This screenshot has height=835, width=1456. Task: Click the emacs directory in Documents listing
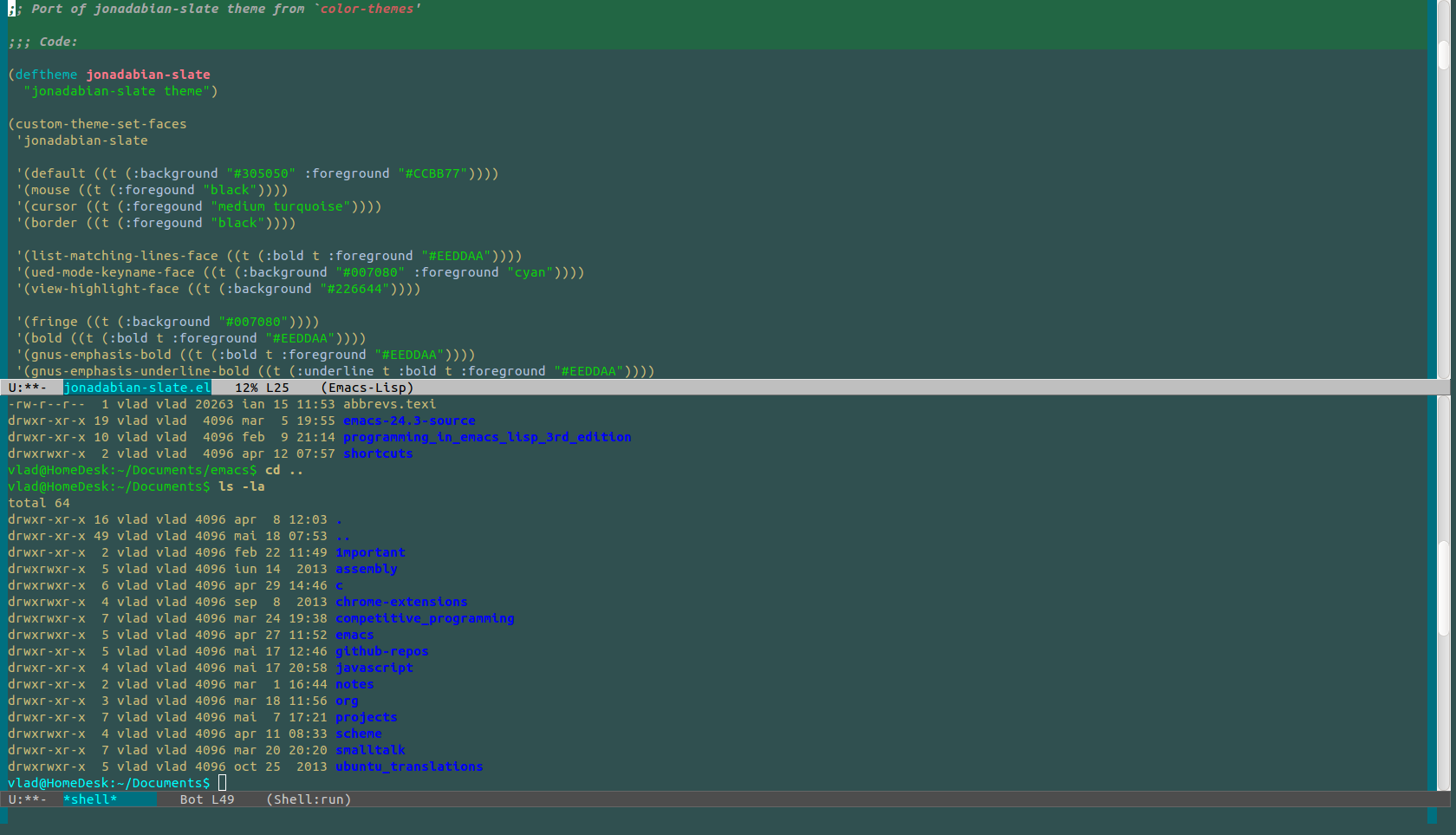coord(354,635)
